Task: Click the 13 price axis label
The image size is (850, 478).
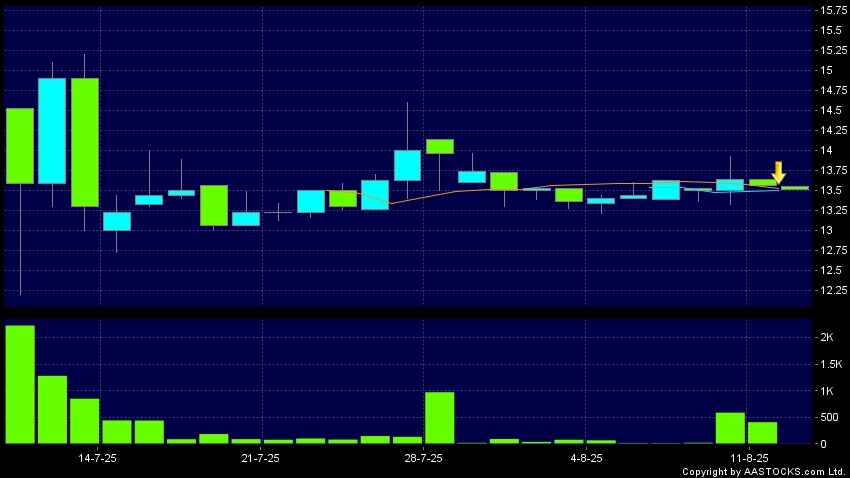Action: (826, 230)
